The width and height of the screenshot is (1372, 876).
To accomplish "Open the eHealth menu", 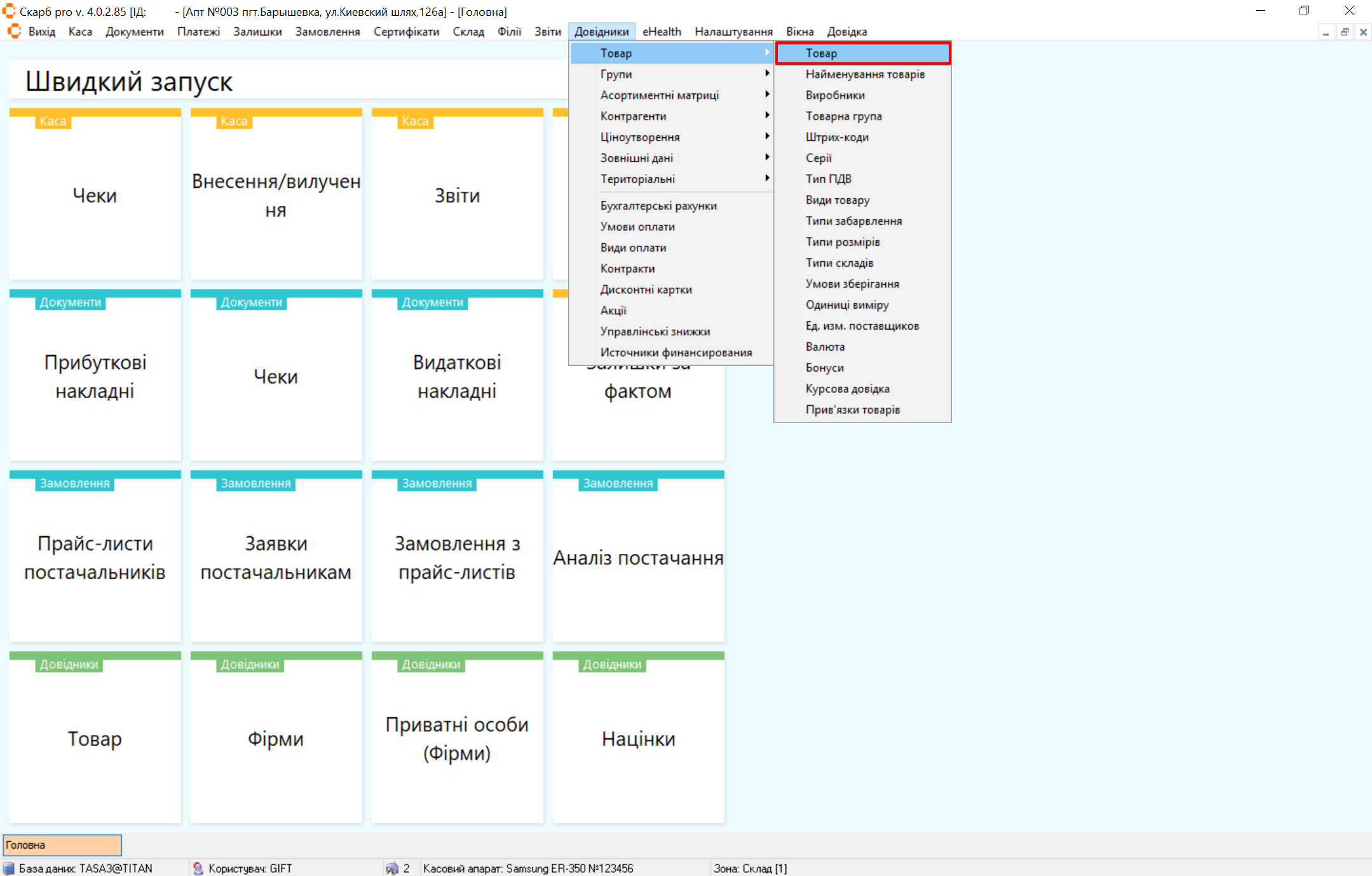I will (661, 31).
